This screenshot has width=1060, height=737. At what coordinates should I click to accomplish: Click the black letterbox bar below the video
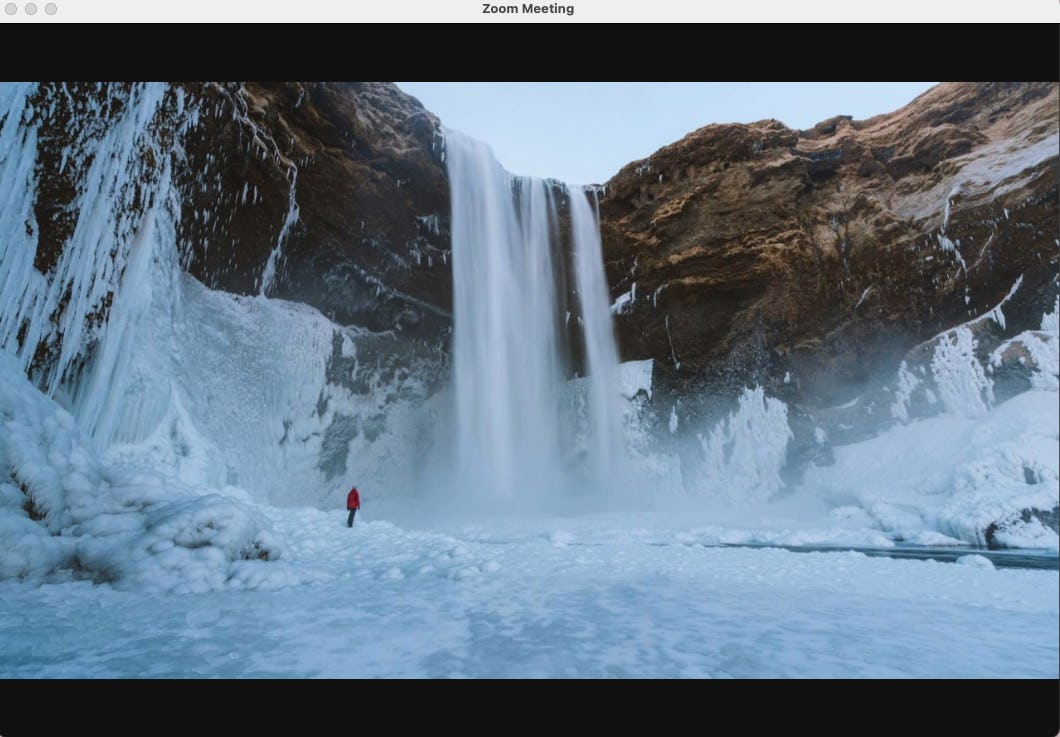(x=530, y=710)
